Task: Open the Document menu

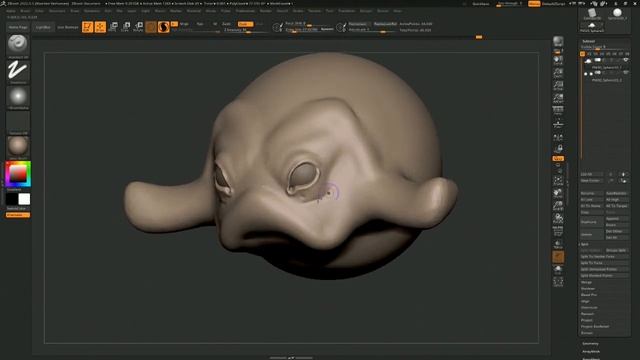Action: (57, 11)
